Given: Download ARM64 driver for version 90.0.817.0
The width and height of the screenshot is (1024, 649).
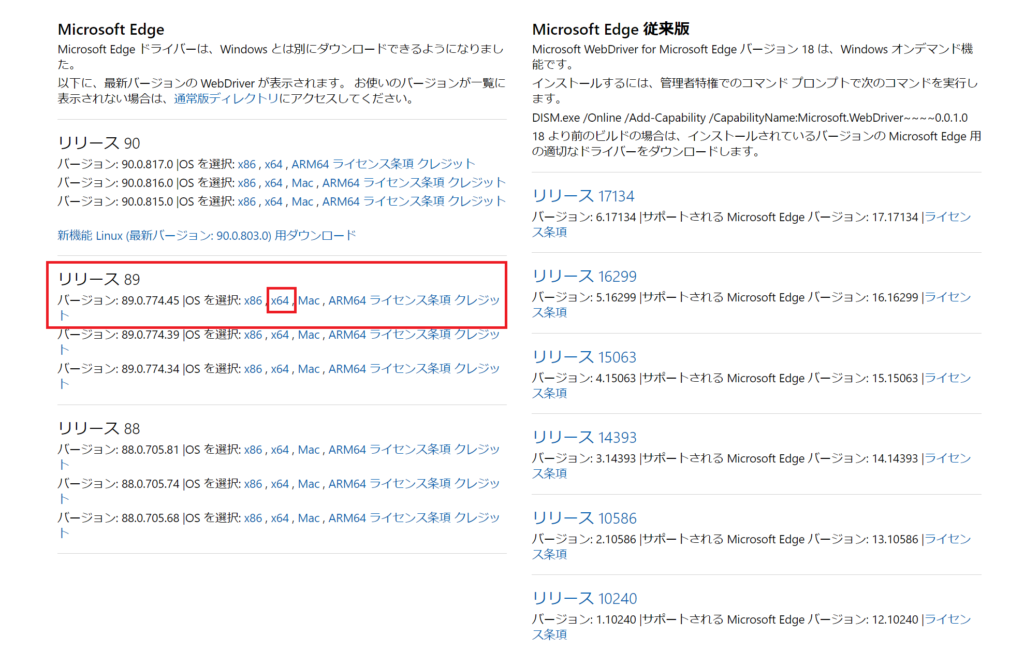Looking at the screenshot, I should click(x=310, y=164).
